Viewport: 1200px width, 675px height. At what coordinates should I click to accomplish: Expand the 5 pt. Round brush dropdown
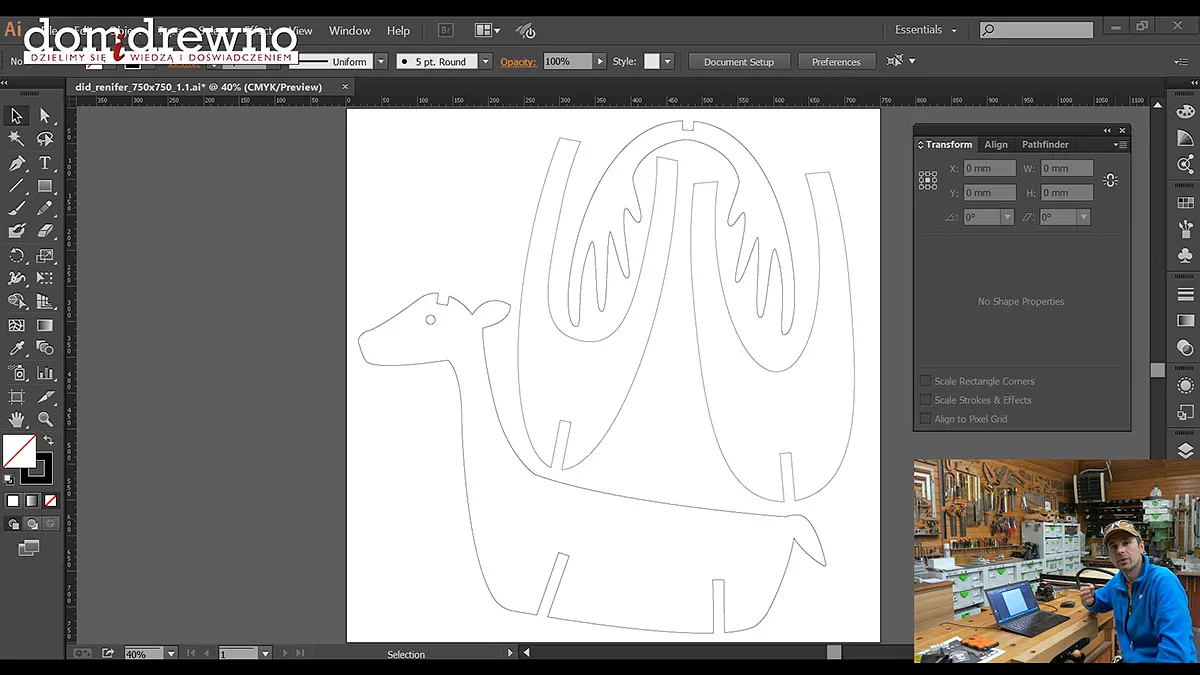486,62
